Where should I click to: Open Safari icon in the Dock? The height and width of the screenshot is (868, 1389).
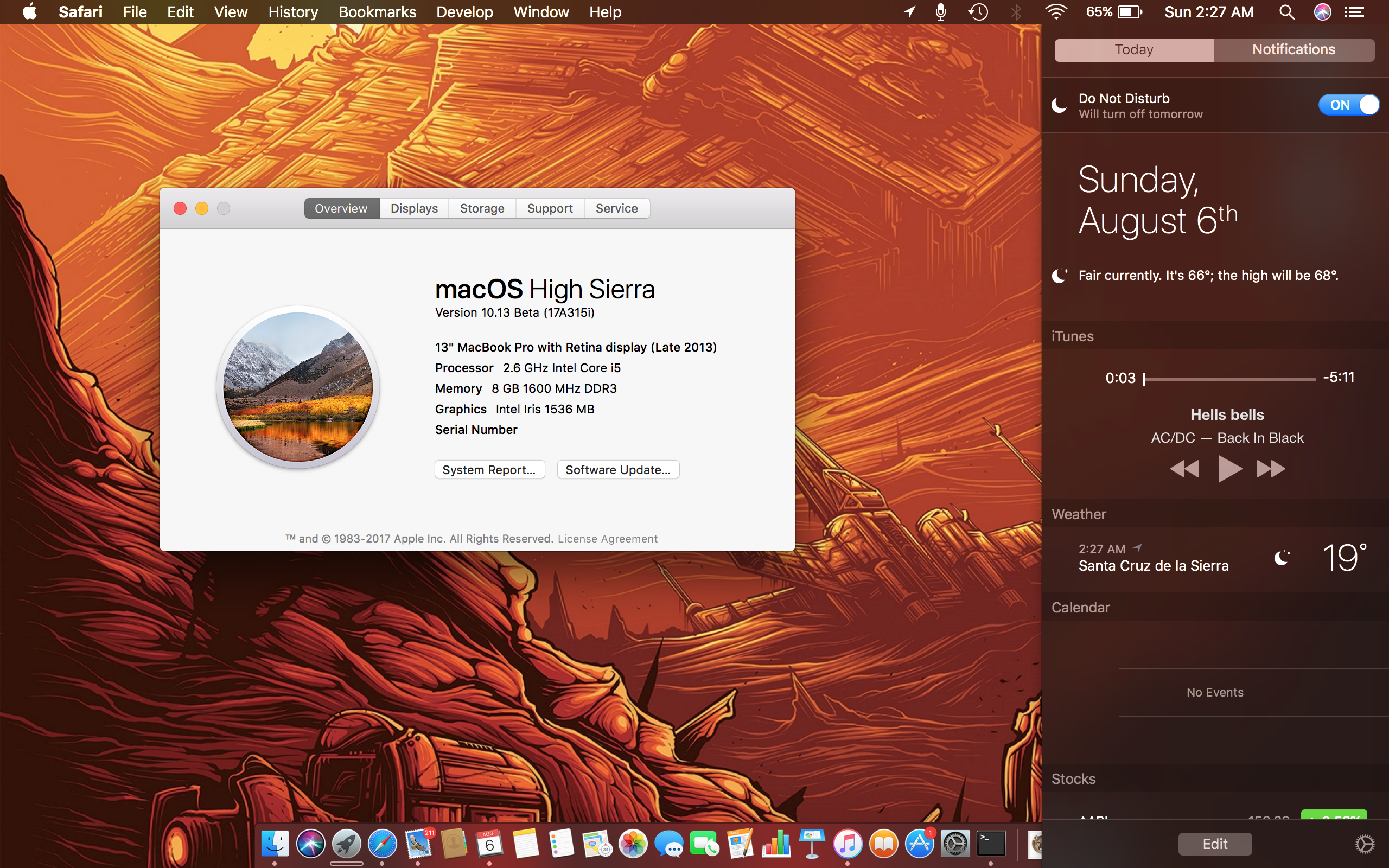(x=383, y=844)
